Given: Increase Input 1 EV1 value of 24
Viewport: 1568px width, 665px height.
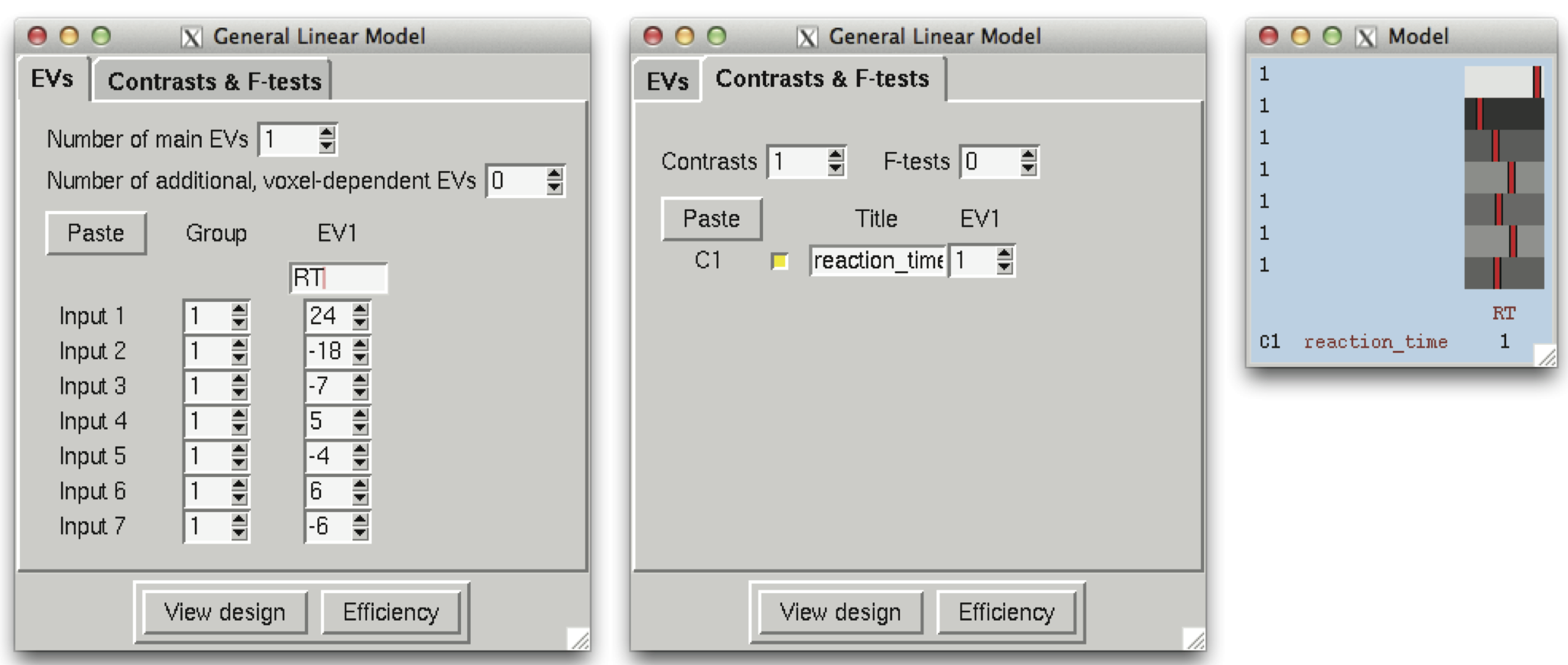Looking at the screenshot, I should click(x=359, y=309).
